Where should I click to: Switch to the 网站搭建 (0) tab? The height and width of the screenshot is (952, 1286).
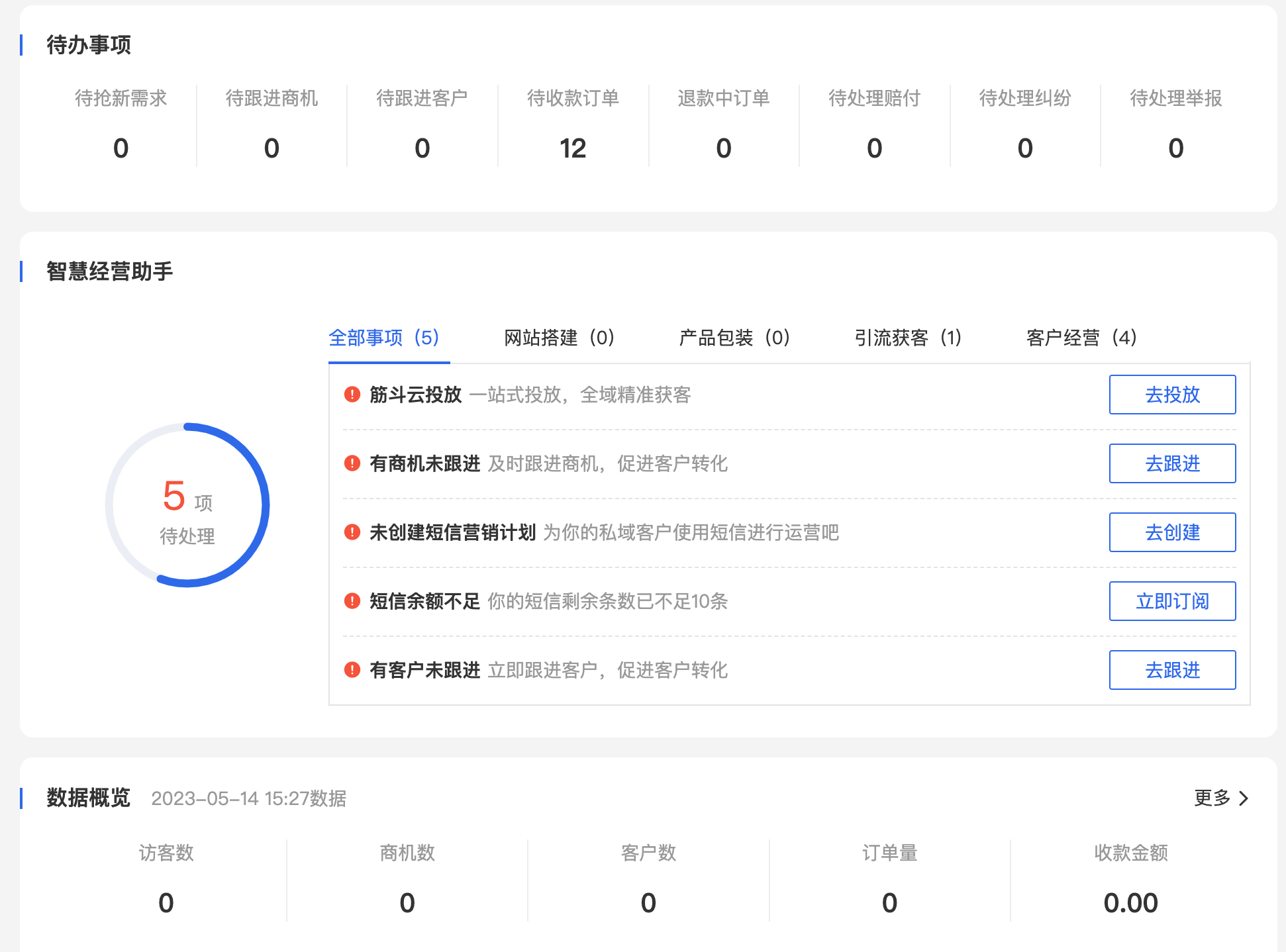(560, 338)
